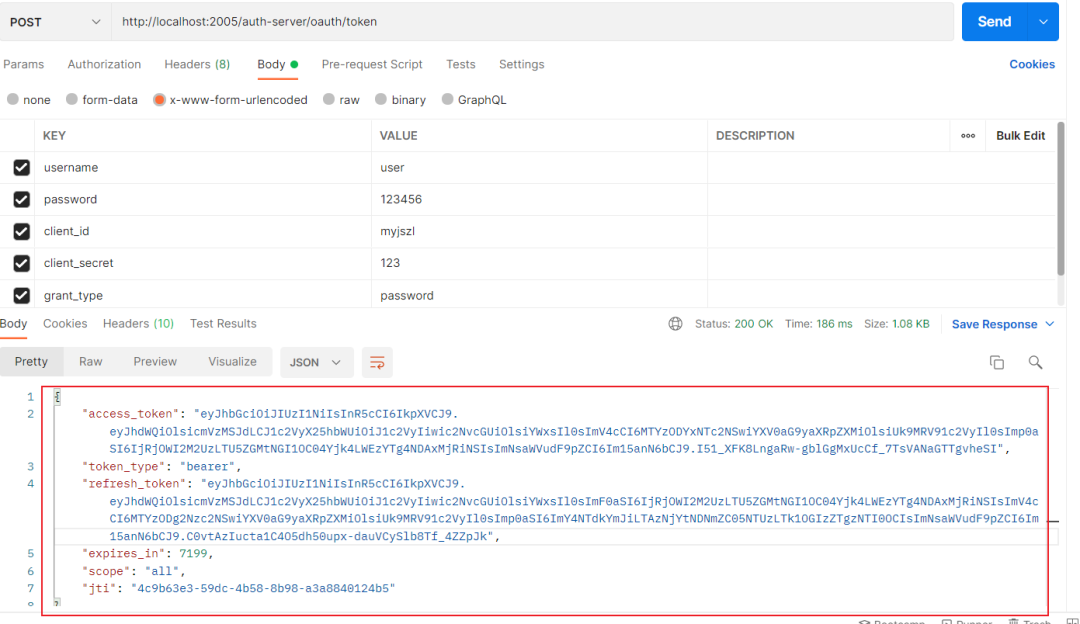Viewport: 1080px width, 624px height.
Task: Open the POST method dropdown
Action: coord(55,22)
